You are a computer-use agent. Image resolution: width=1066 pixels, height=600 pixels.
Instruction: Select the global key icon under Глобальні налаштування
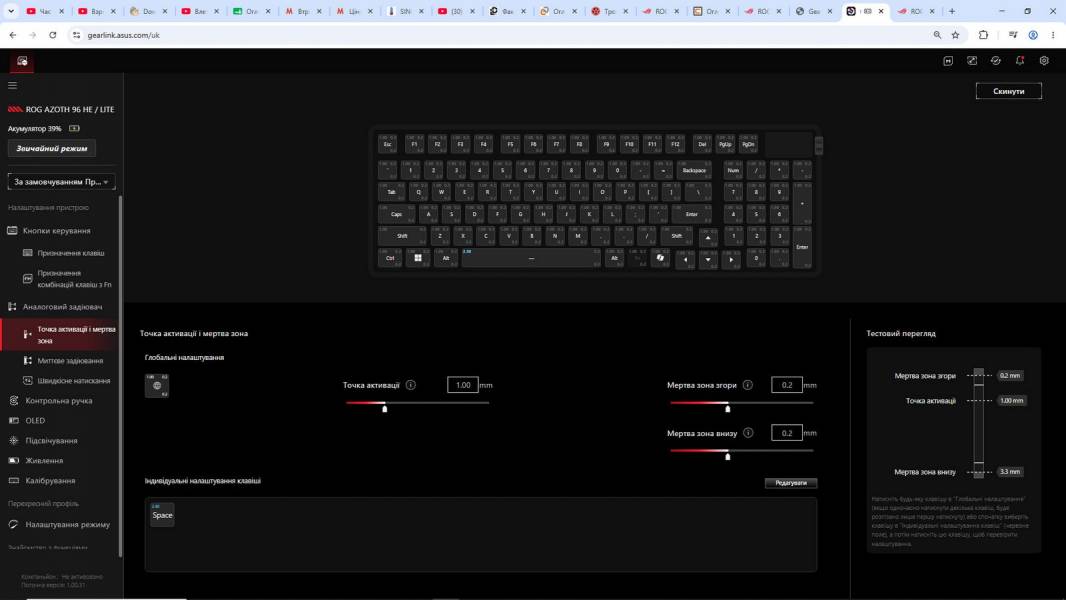click(157, 385)
